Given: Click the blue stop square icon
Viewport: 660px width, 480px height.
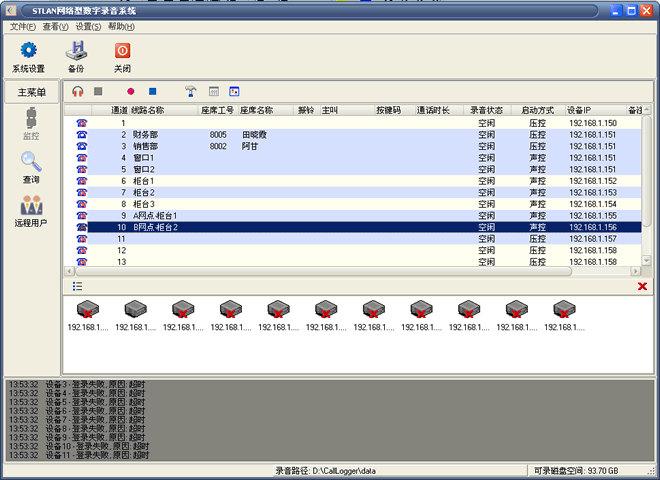Looking at the screenshot, I should (153, 91).
